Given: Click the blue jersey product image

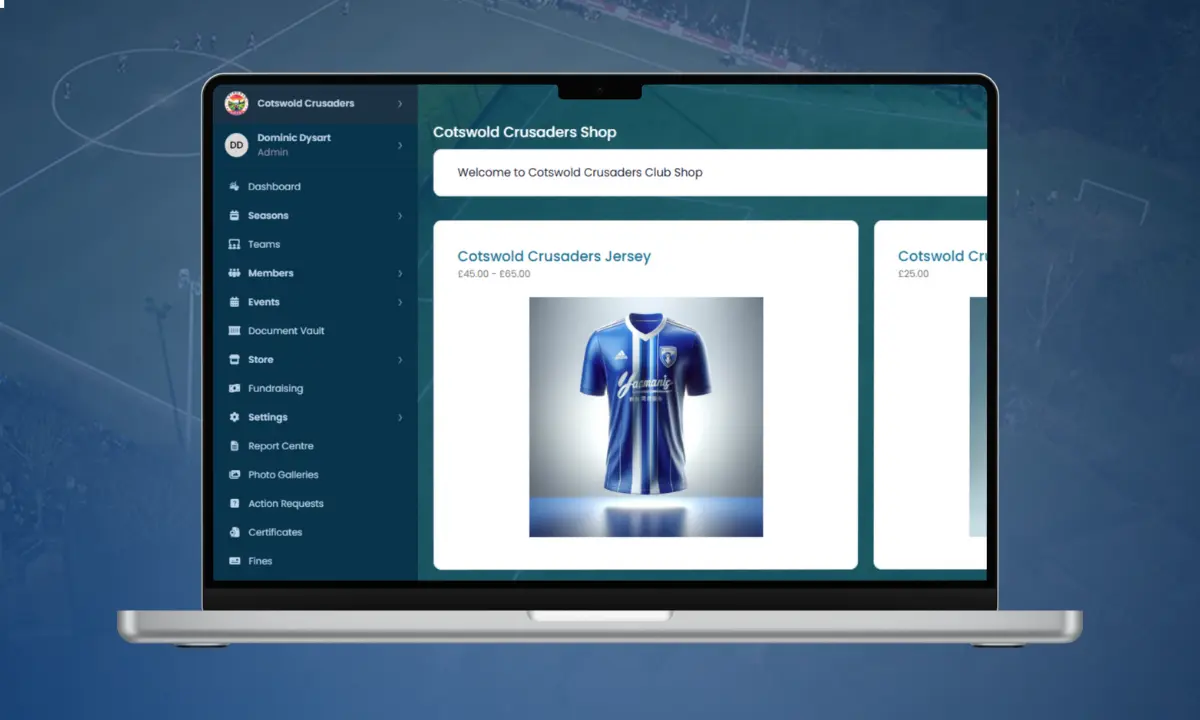Looking at the screenshot, I should (645, 417).
